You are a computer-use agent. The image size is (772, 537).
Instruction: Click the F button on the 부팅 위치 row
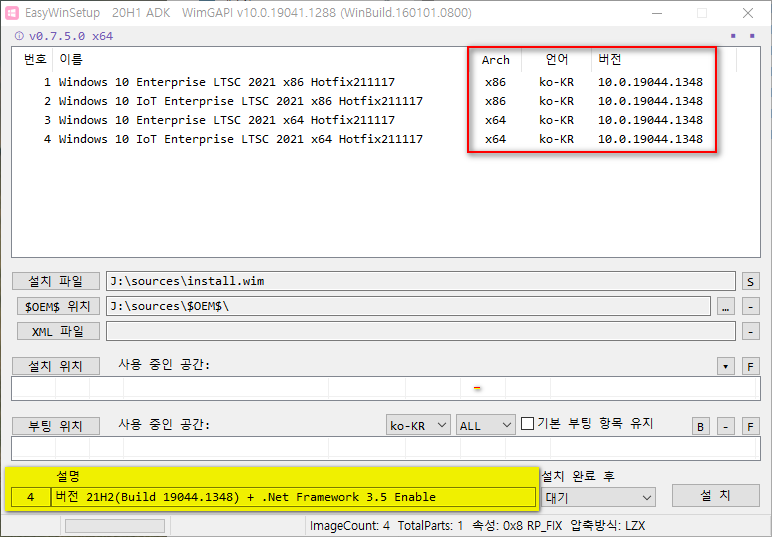[750, 426]
